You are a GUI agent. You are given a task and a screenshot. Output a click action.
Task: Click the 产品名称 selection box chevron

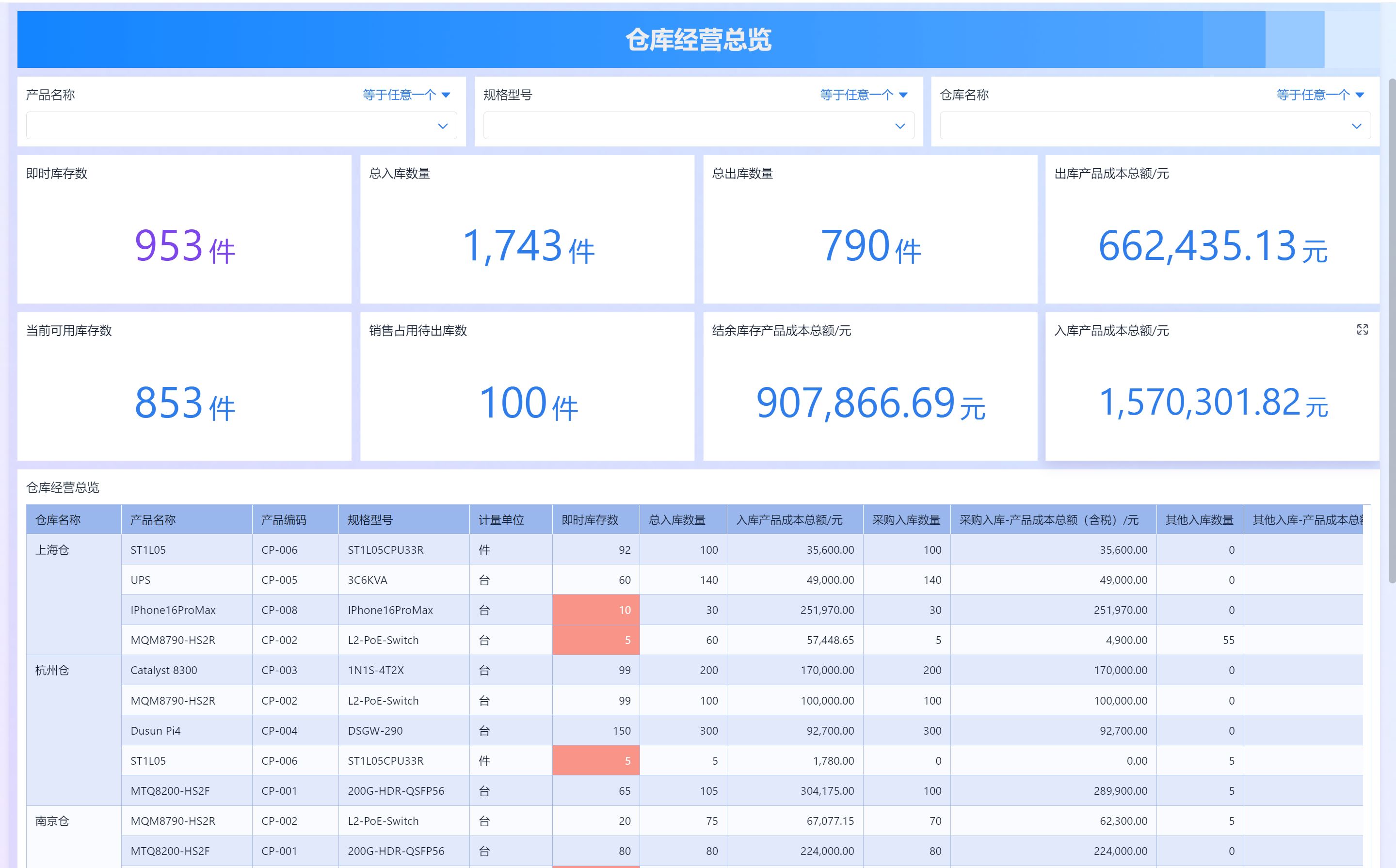[x=443, y=126]
